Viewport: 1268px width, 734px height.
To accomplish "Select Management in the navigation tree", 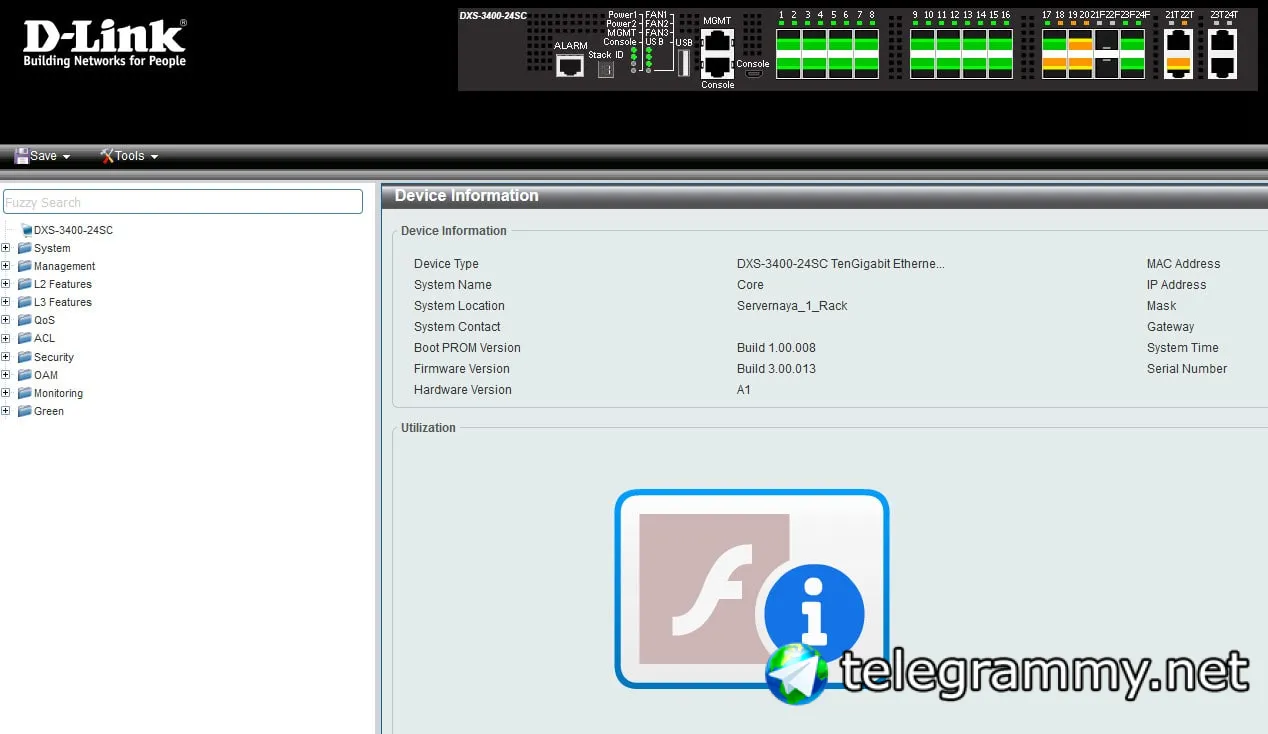I will click(x=64, y=267).
